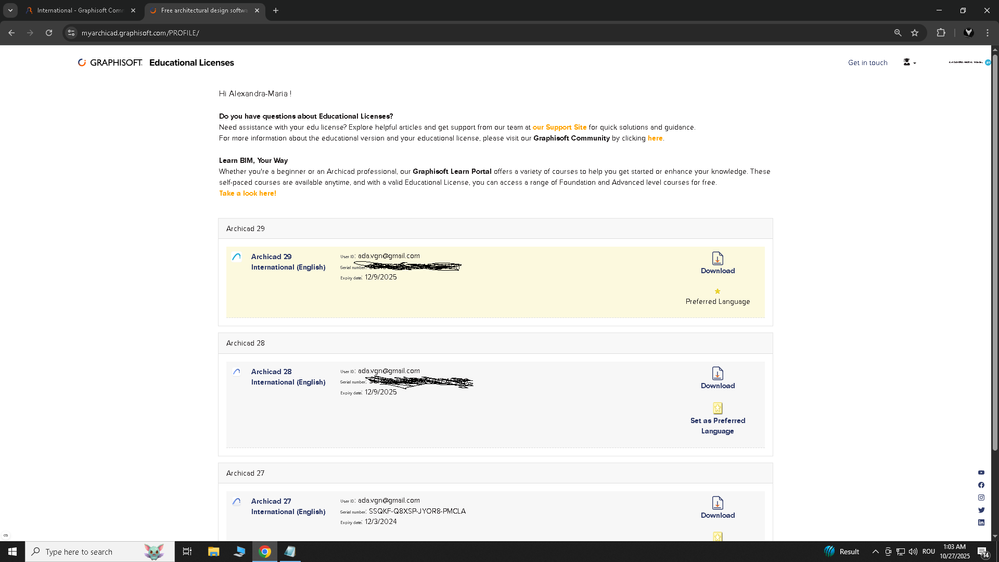Bookmark this page with the star icon
This screenshot has height=562, width=999.
tap(915, 32)
